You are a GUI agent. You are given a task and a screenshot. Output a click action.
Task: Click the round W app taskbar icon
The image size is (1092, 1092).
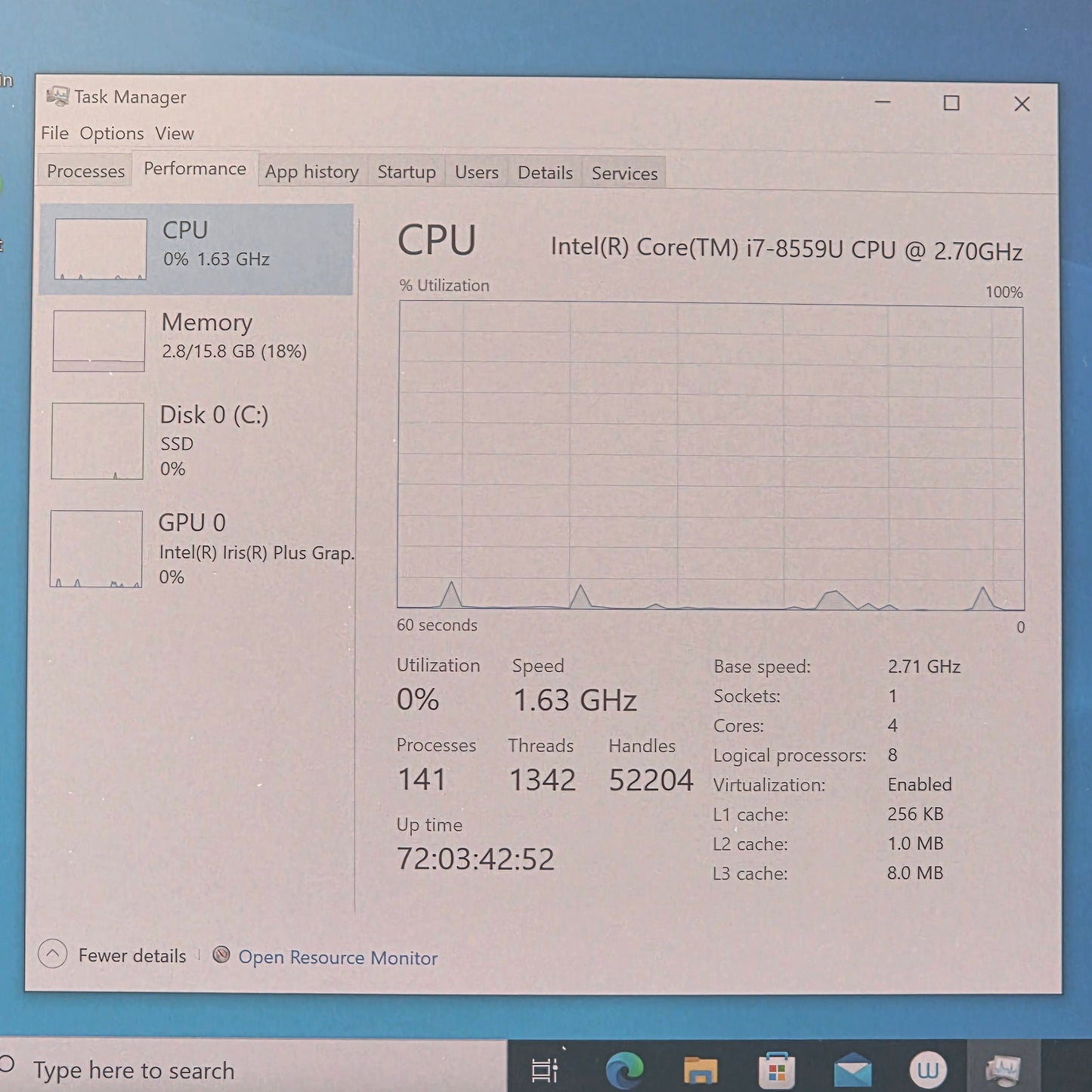point(927,1070)
